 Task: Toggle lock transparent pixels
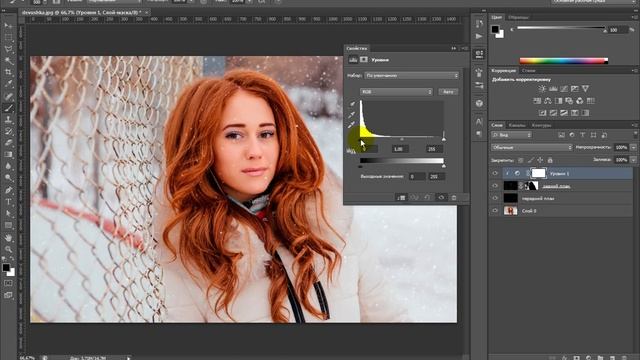pos(520,160)
